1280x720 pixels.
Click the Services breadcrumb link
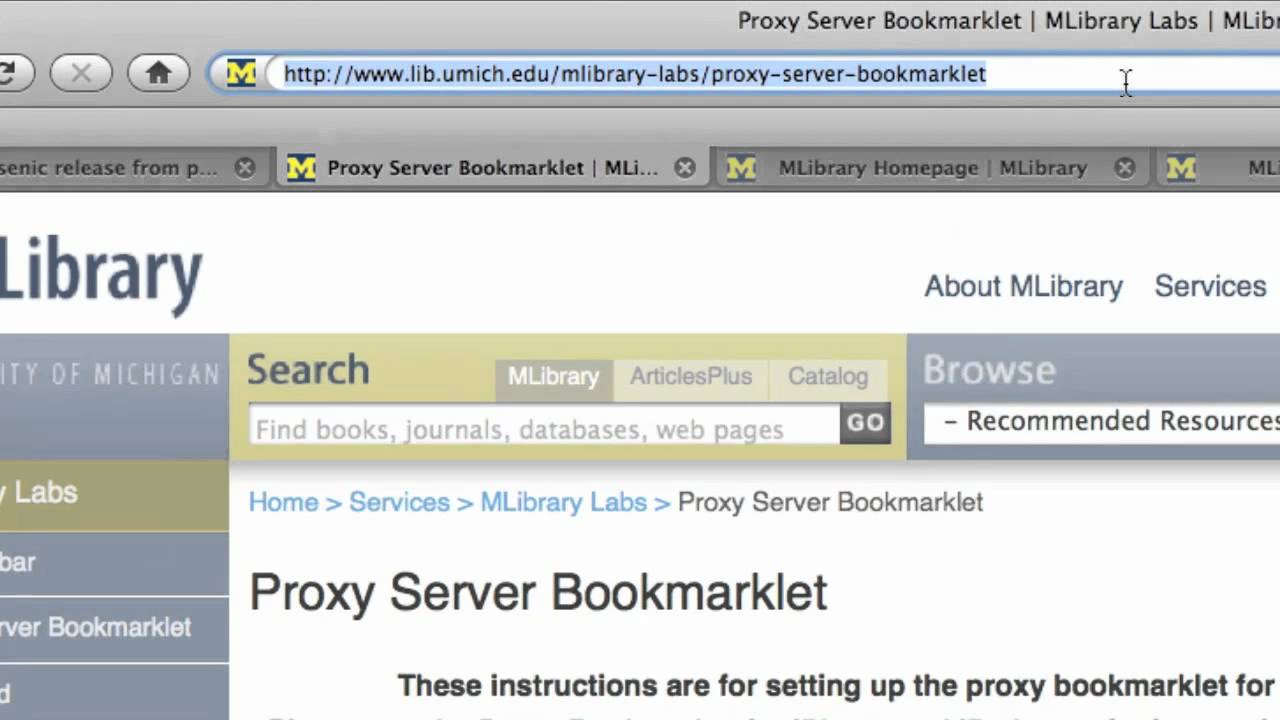point(399,502)
